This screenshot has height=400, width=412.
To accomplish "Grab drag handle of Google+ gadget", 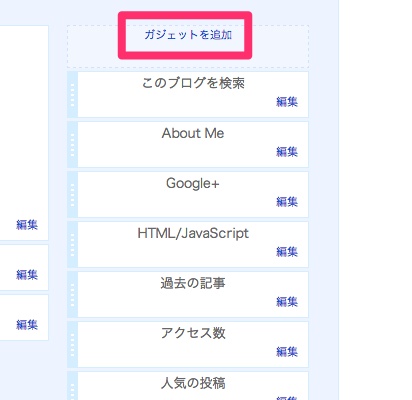I will (x=72, y=195).
